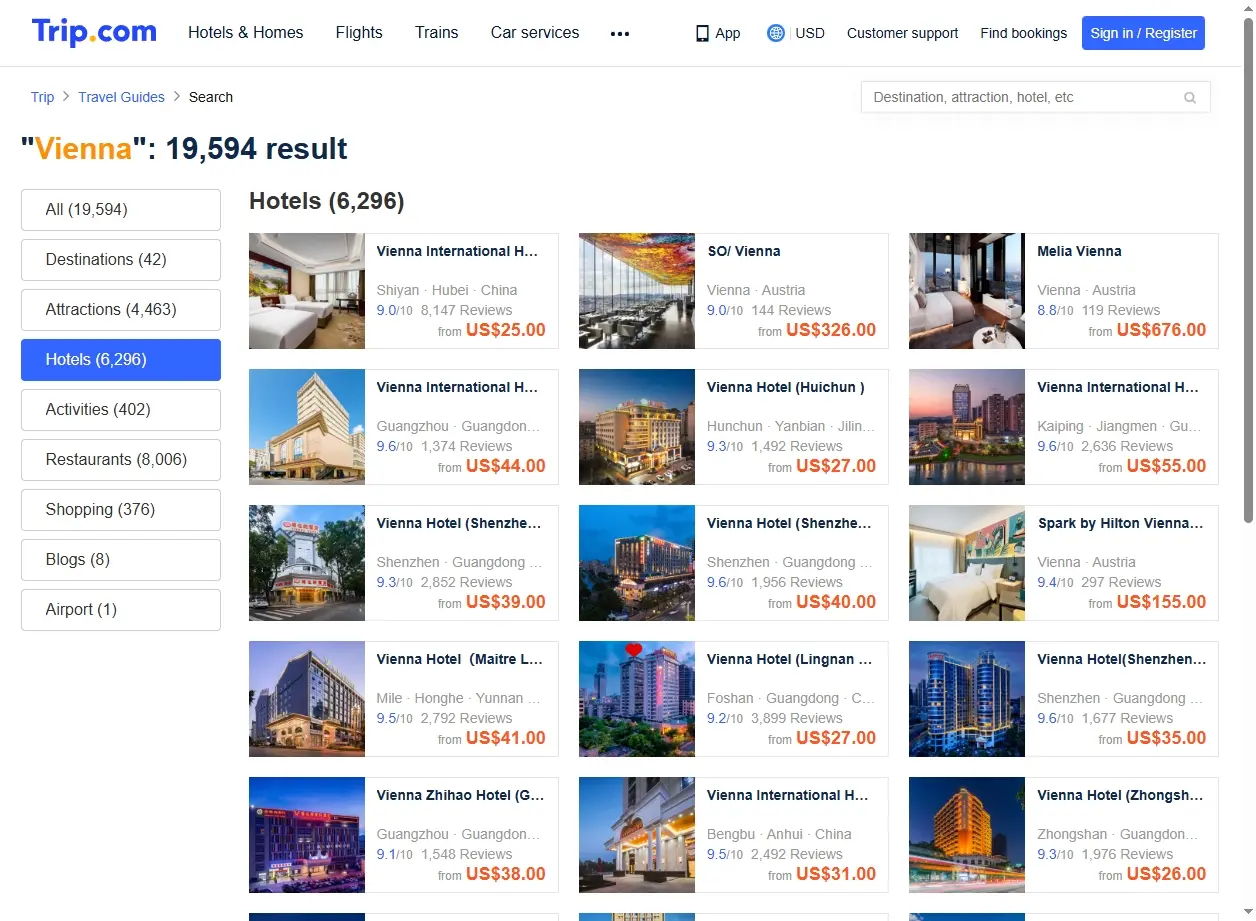Click the US$25.00 price
Viewport: 1256px width, 921px height.
click(x=506, y=330)
